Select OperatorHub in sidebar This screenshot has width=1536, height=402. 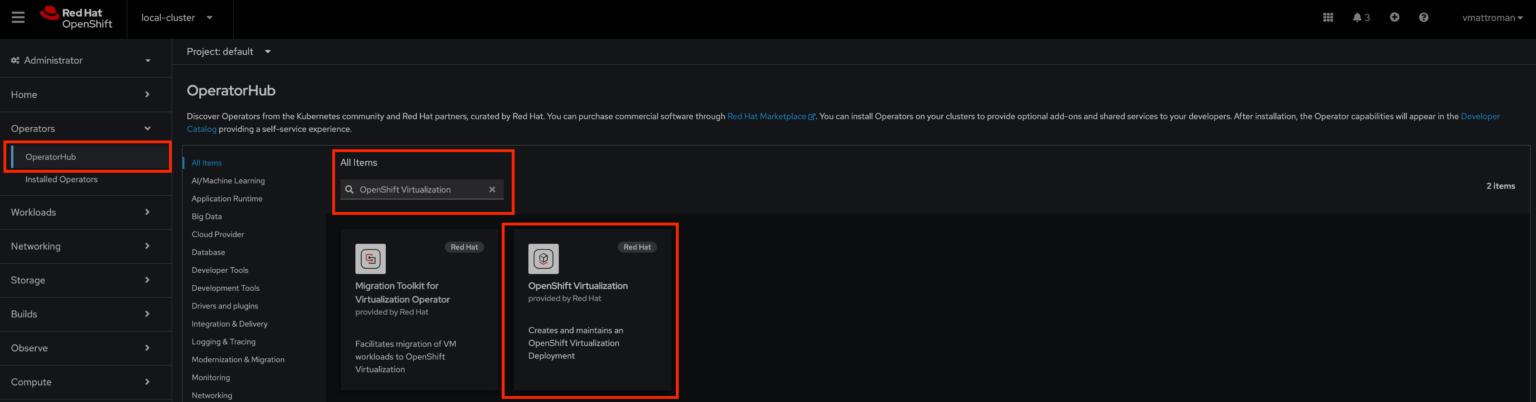51,157
